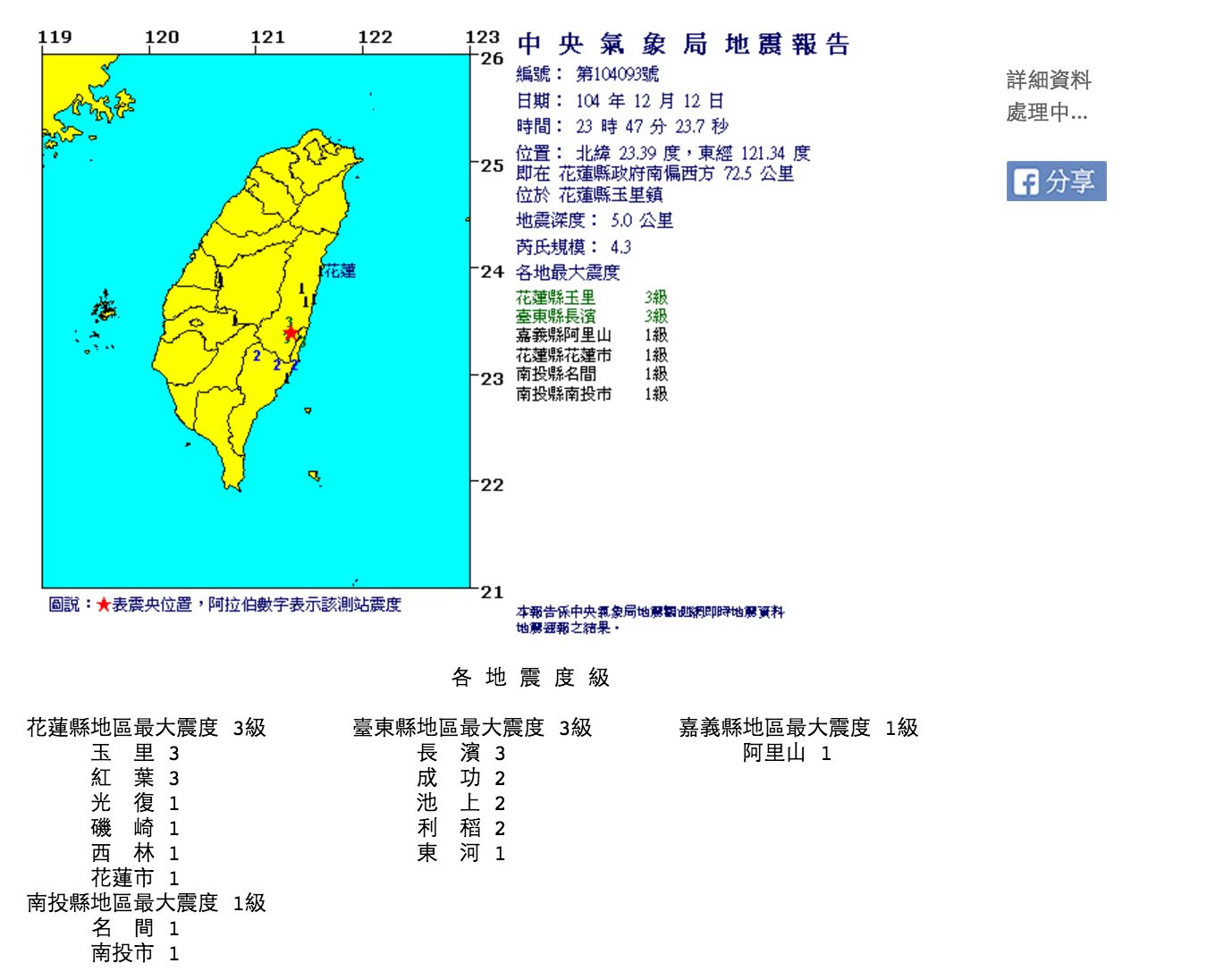
Task: Click the red star in map legend
Action: pos(104,605)
